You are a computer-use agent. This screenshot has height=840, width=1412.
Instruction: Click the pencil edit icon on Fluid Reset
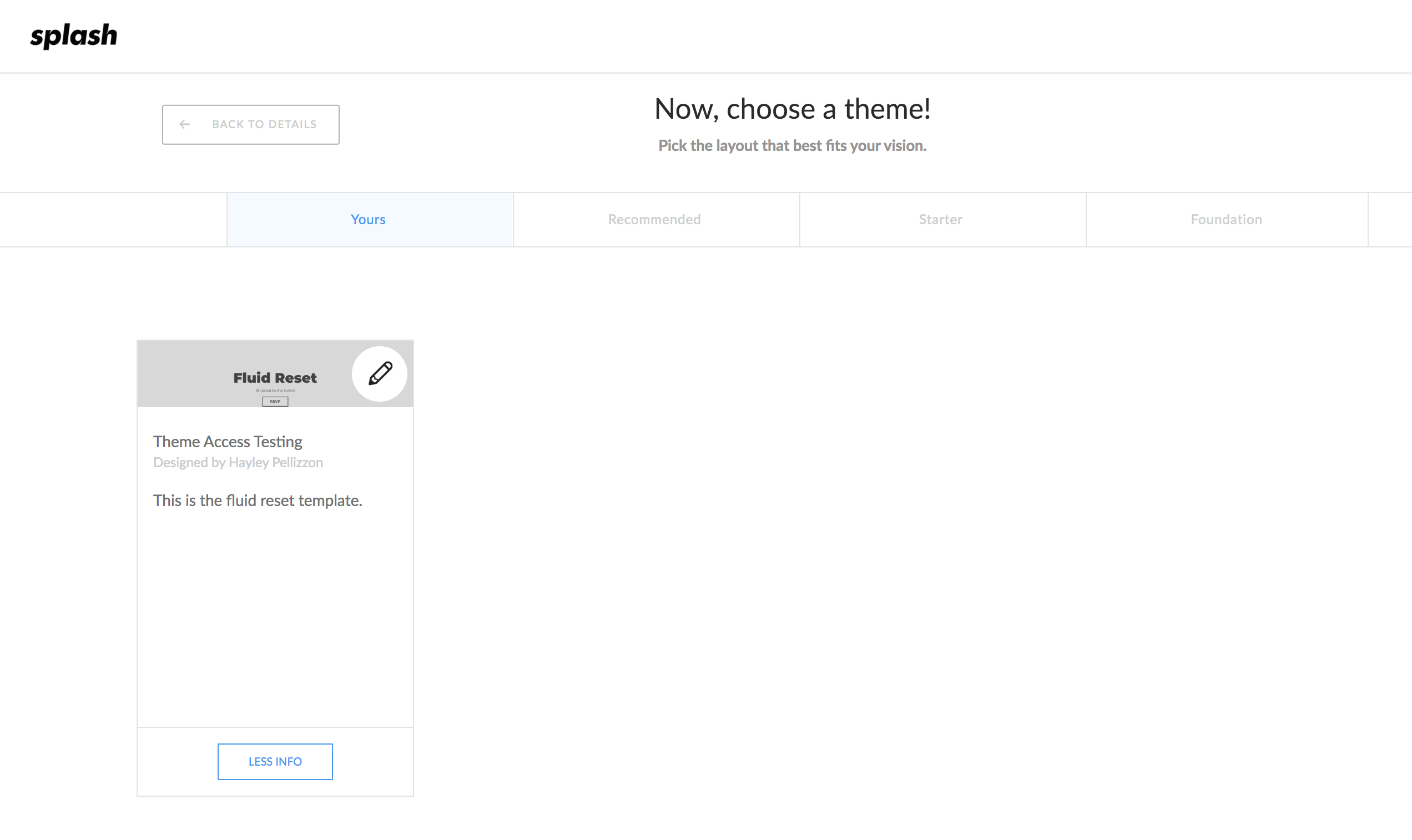[x=379, y=373]
